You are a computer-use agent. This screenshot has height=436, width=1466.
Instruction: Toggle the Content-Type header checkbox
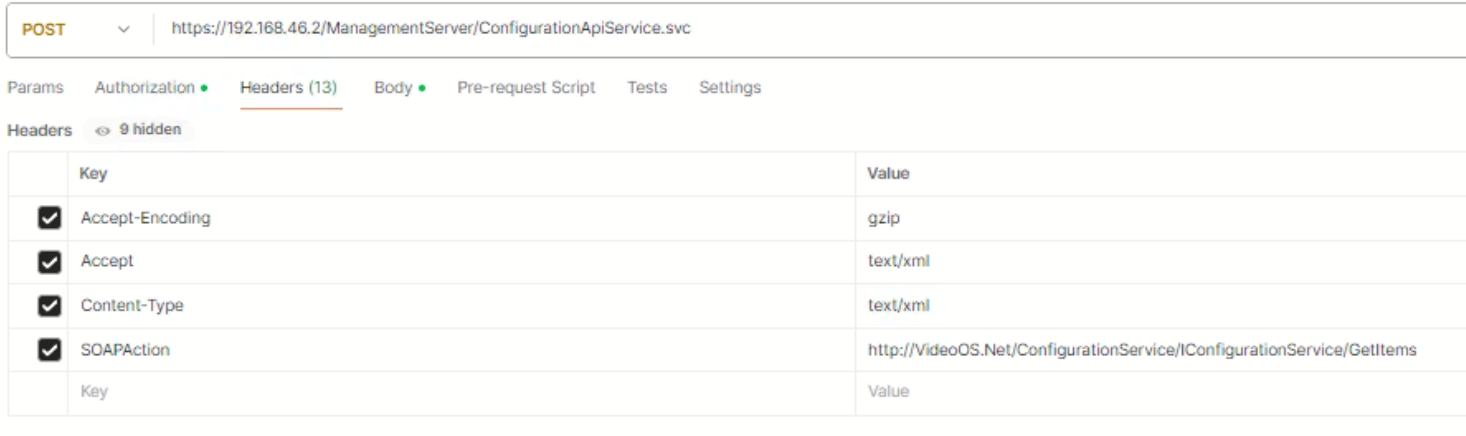(x=48, y=306)
